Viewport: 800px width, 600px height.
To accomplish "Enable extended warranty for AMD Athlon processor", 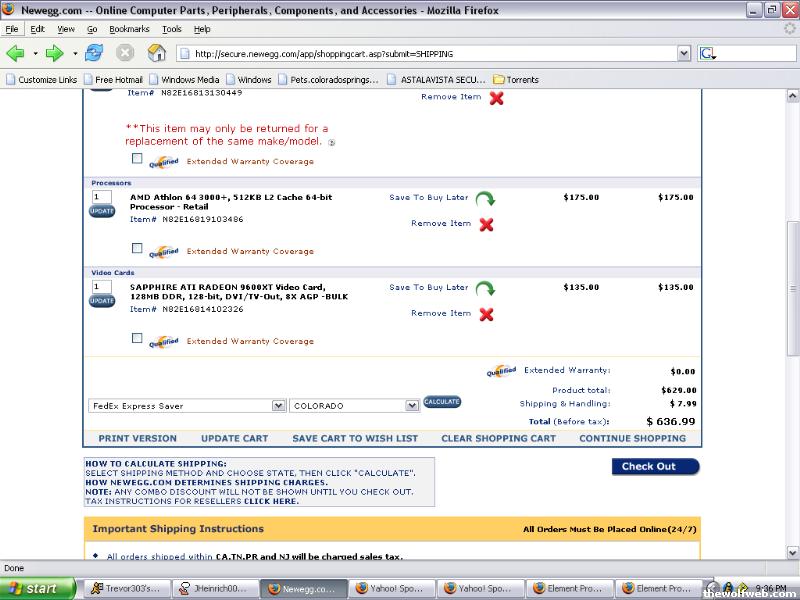I will pos(137,249).
